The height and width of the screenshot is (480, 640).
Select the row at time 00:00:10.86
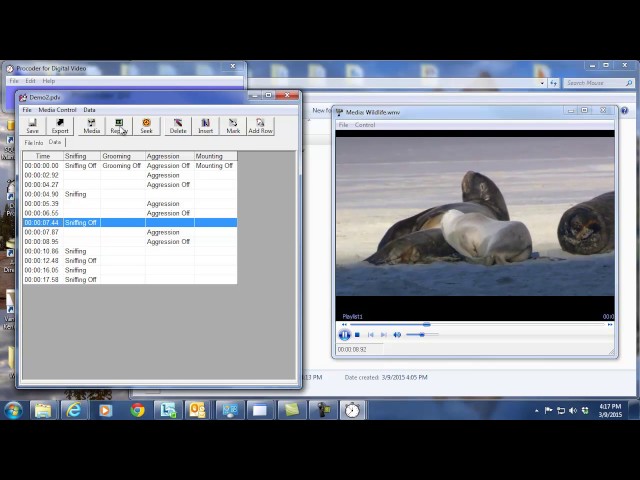[130, 251]
